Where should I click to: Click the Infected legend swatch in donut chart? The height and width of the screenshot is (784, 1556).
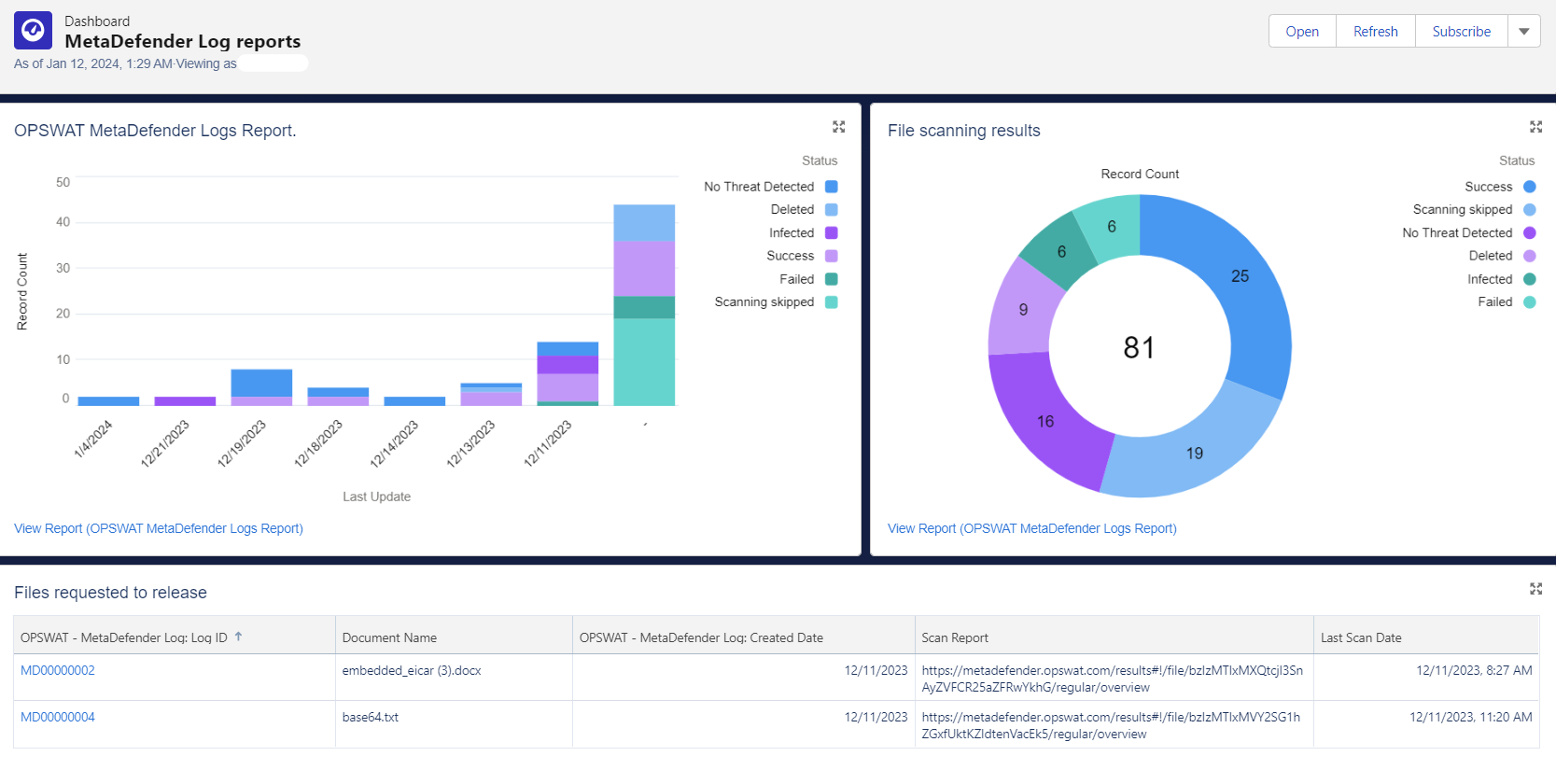coord(1529,279)
